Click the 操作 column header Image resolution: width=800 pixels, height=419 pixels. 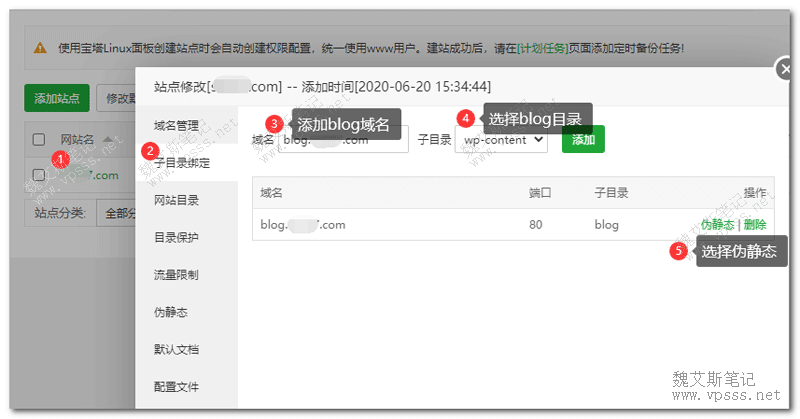[x=755, y=192]
